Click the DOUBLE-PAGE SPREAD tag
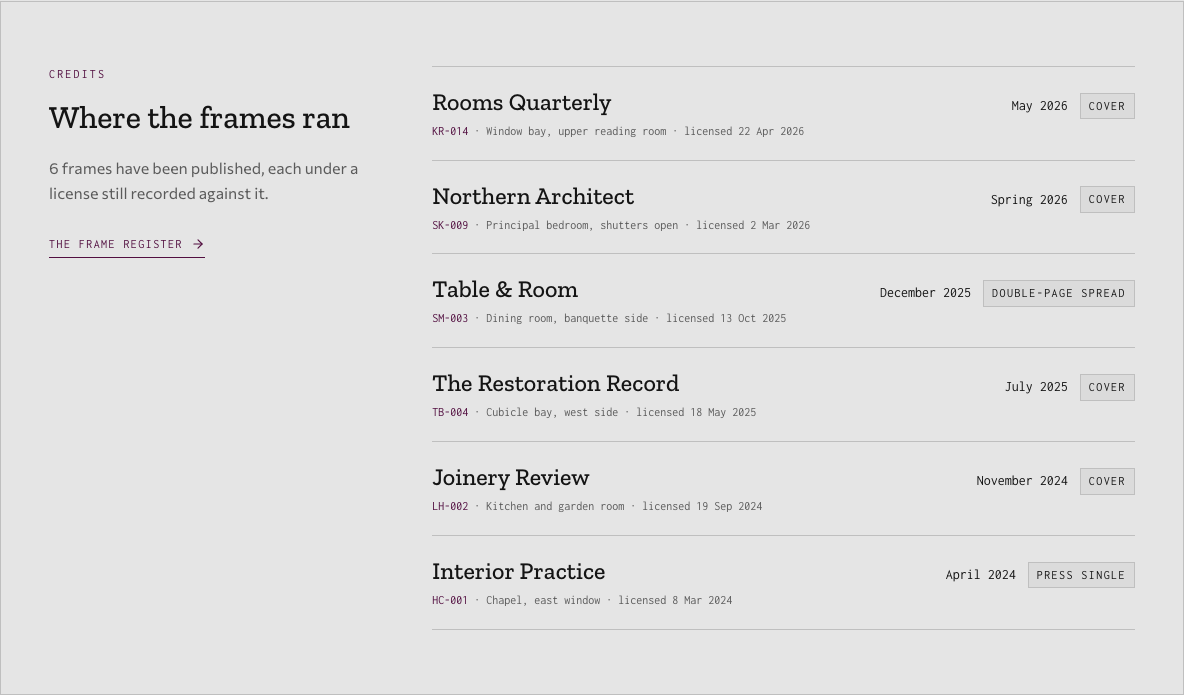This screenshot has height=695, width=1184. click(x=1059, y=293)
